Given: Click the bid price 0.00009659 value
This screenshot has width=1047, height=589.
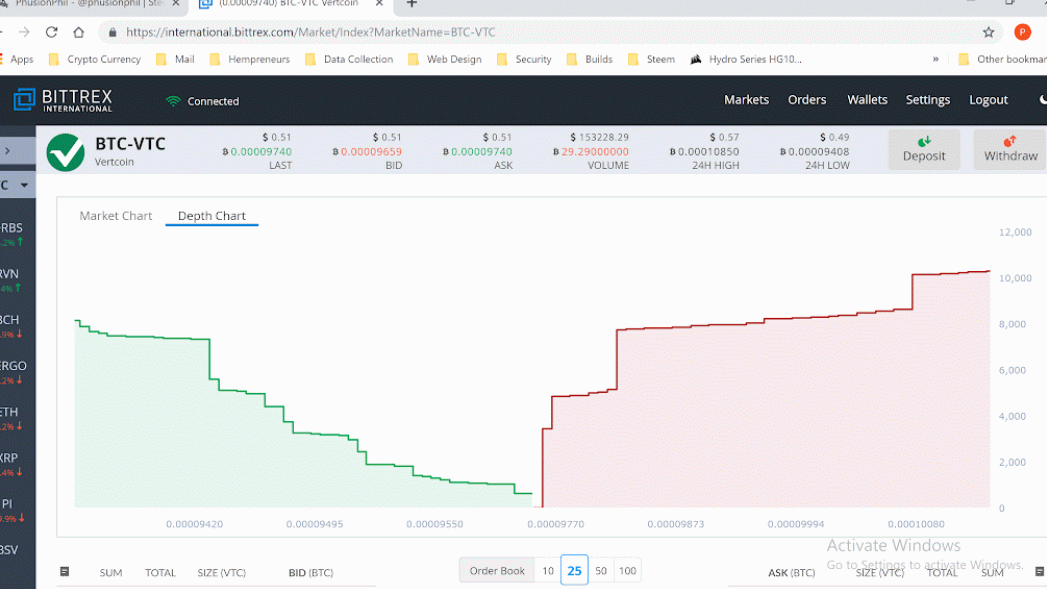Looking at the screenshot, I should 367,152.
